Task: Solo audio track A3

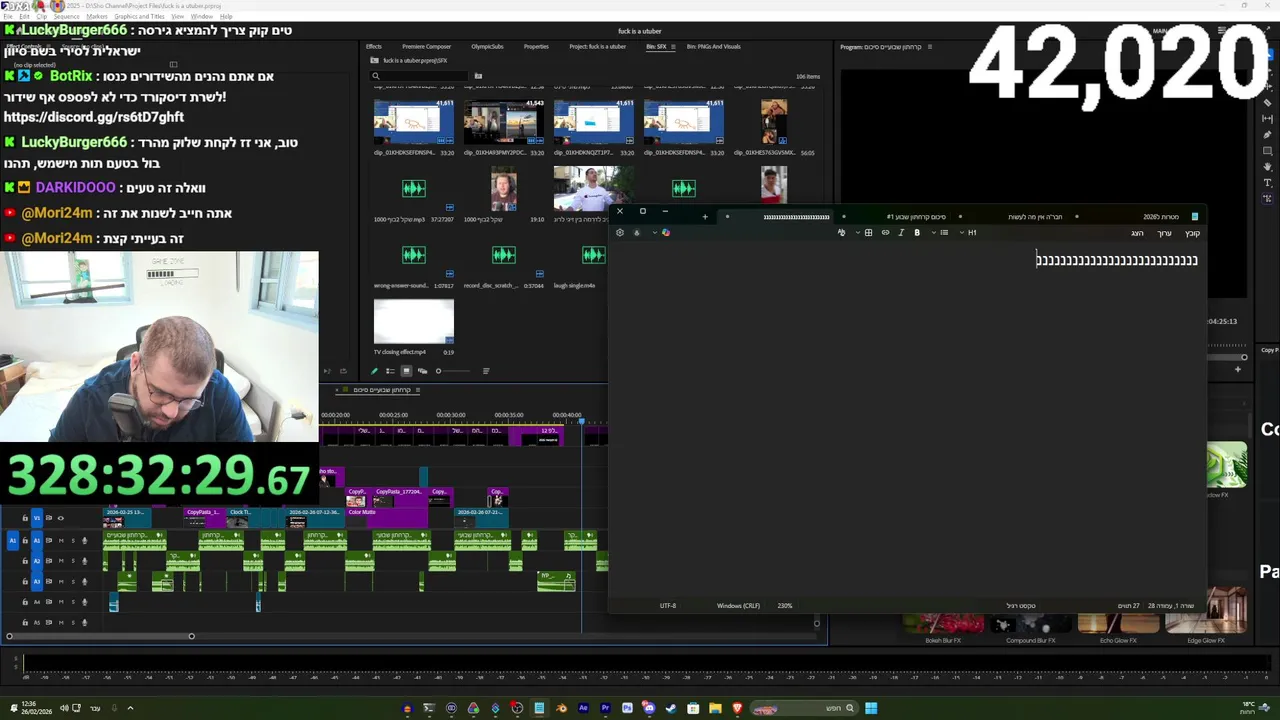Action: (x=73, y=582)
